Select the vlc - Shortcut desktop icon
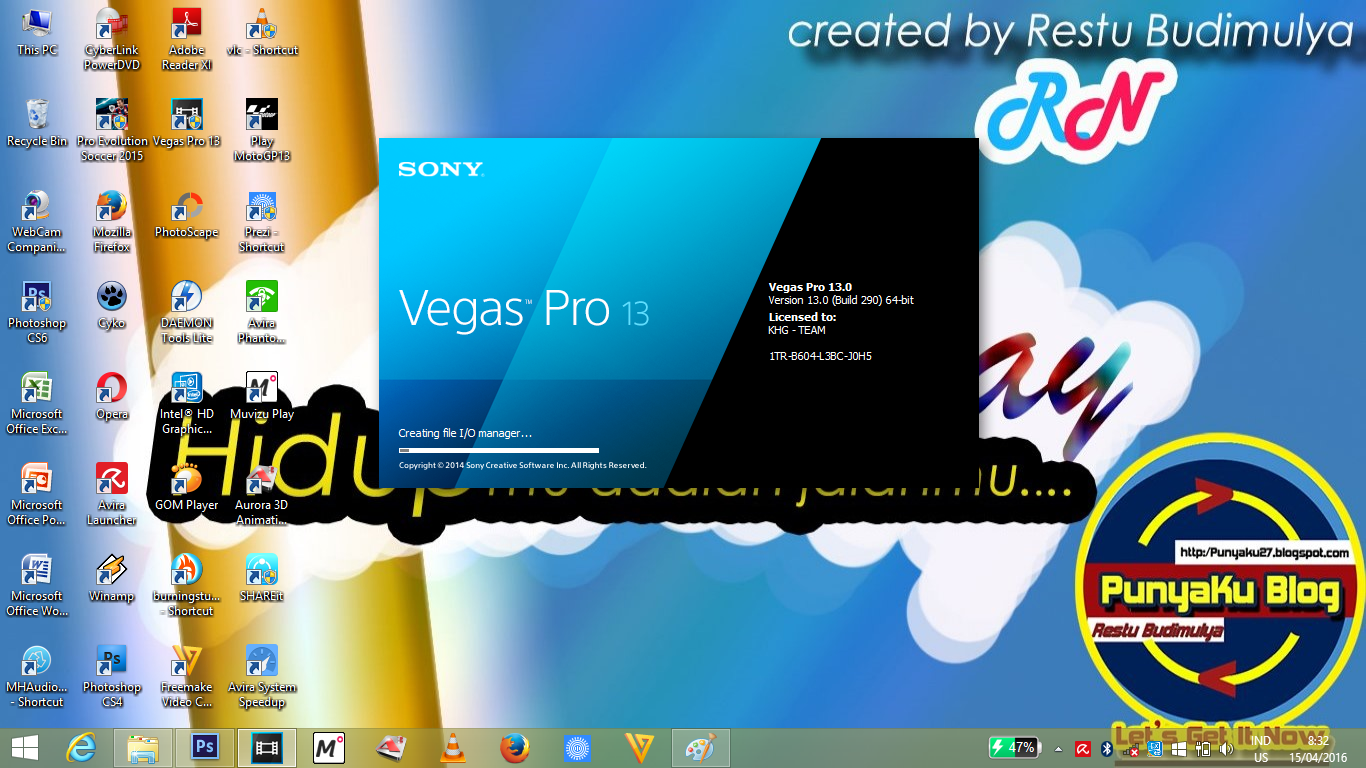This screenshot has width=1366, height=768. click(262, 32)
